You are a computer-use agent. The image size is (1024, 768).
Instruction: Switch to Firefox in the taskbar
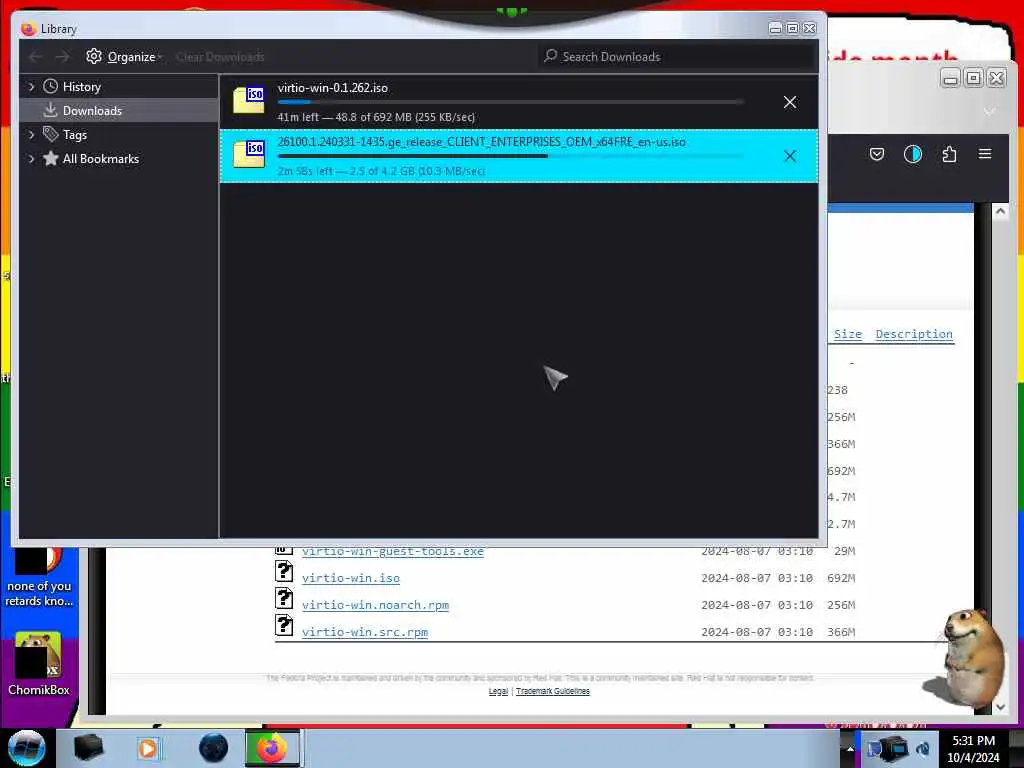coord(272,748)
